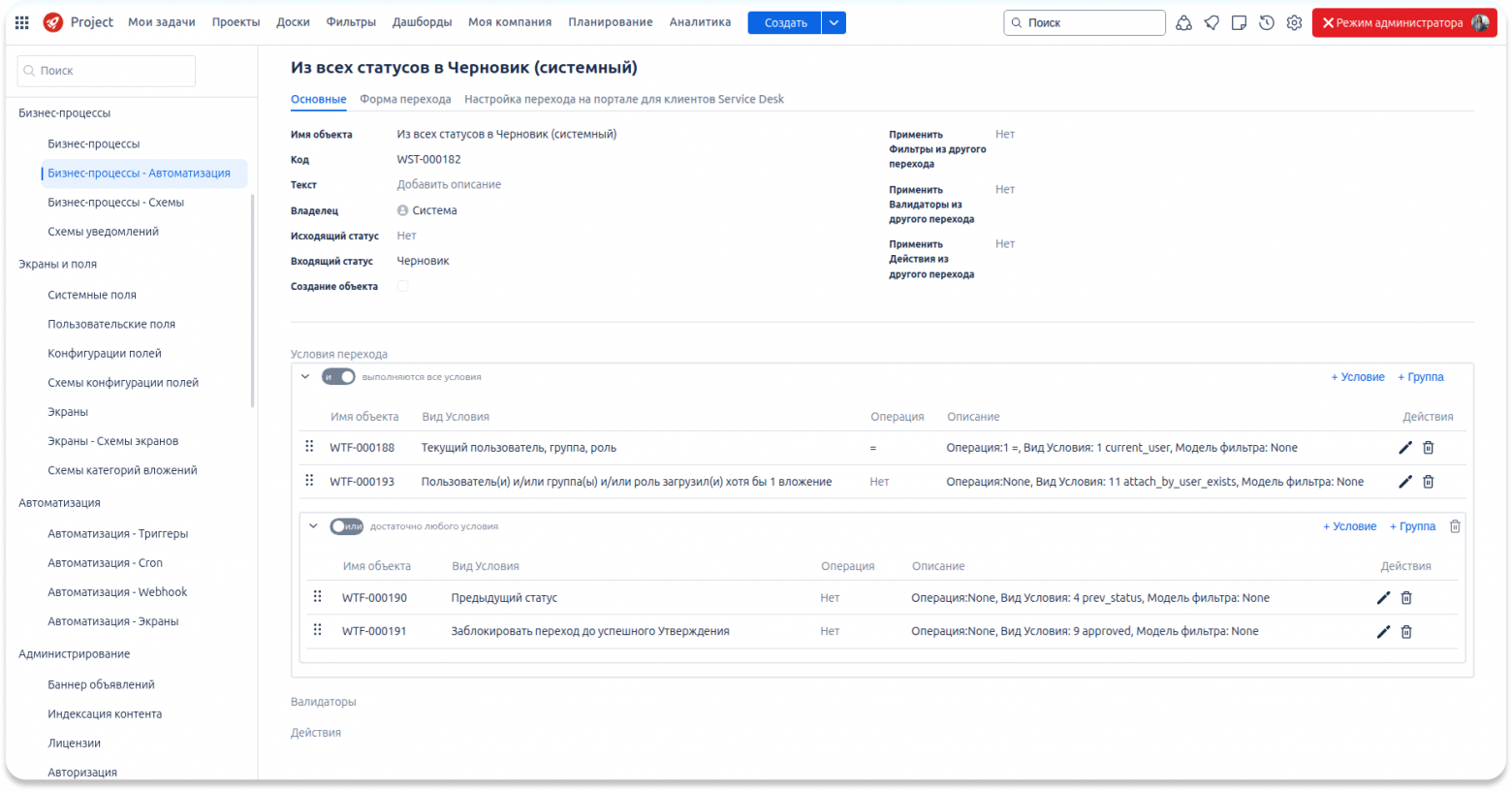
Task: Delete condition WTF-000190
Action: [1406, 598]
